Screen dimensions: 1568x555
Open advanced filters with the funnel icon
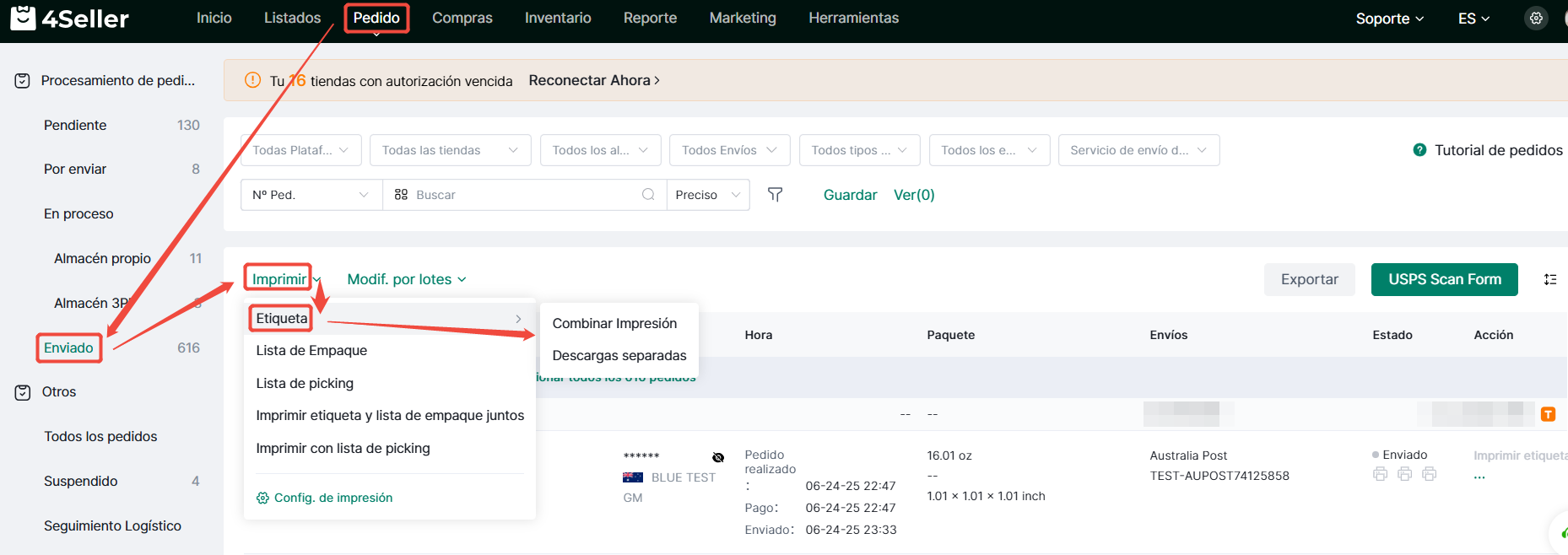pos(775,195)
